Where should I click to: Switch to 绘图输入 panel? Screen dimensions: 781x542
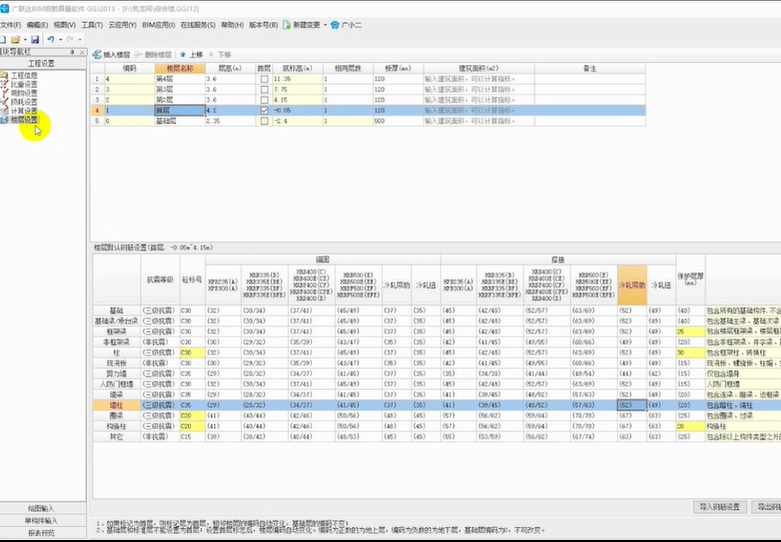(x=42, y=508)
